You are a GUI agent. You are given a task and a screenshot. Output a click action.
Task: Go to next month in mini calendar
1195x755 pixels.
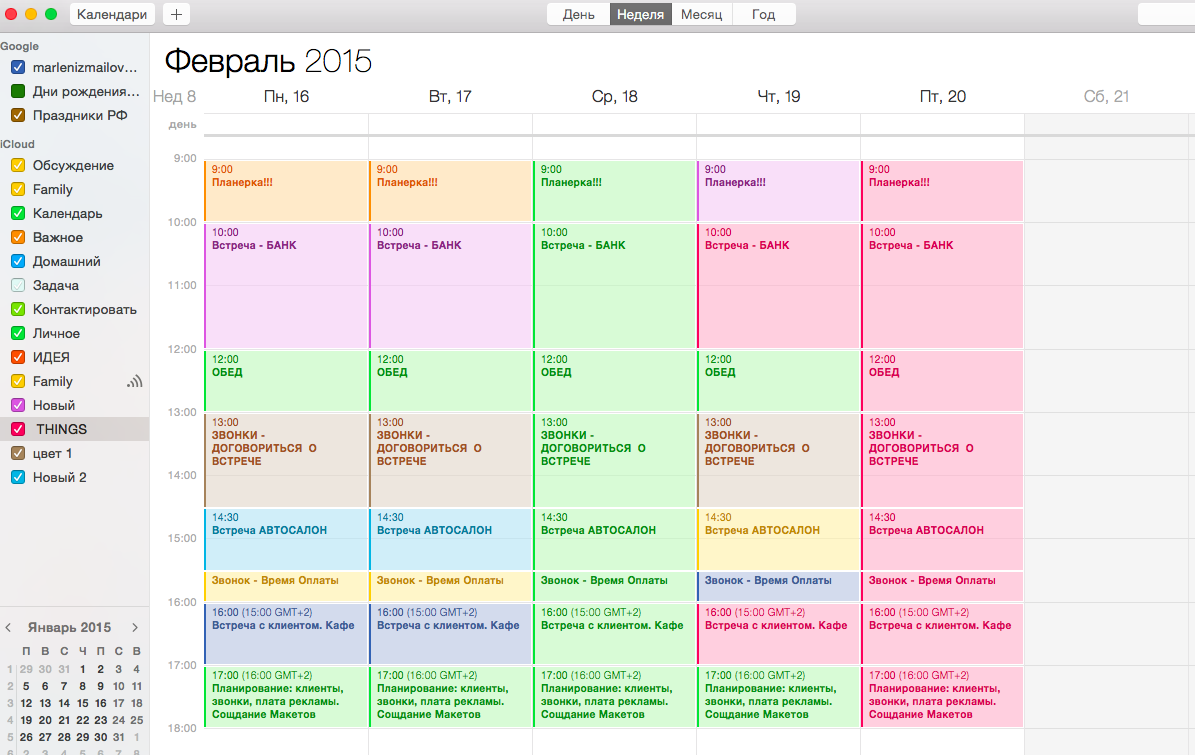tap(135, 628)
